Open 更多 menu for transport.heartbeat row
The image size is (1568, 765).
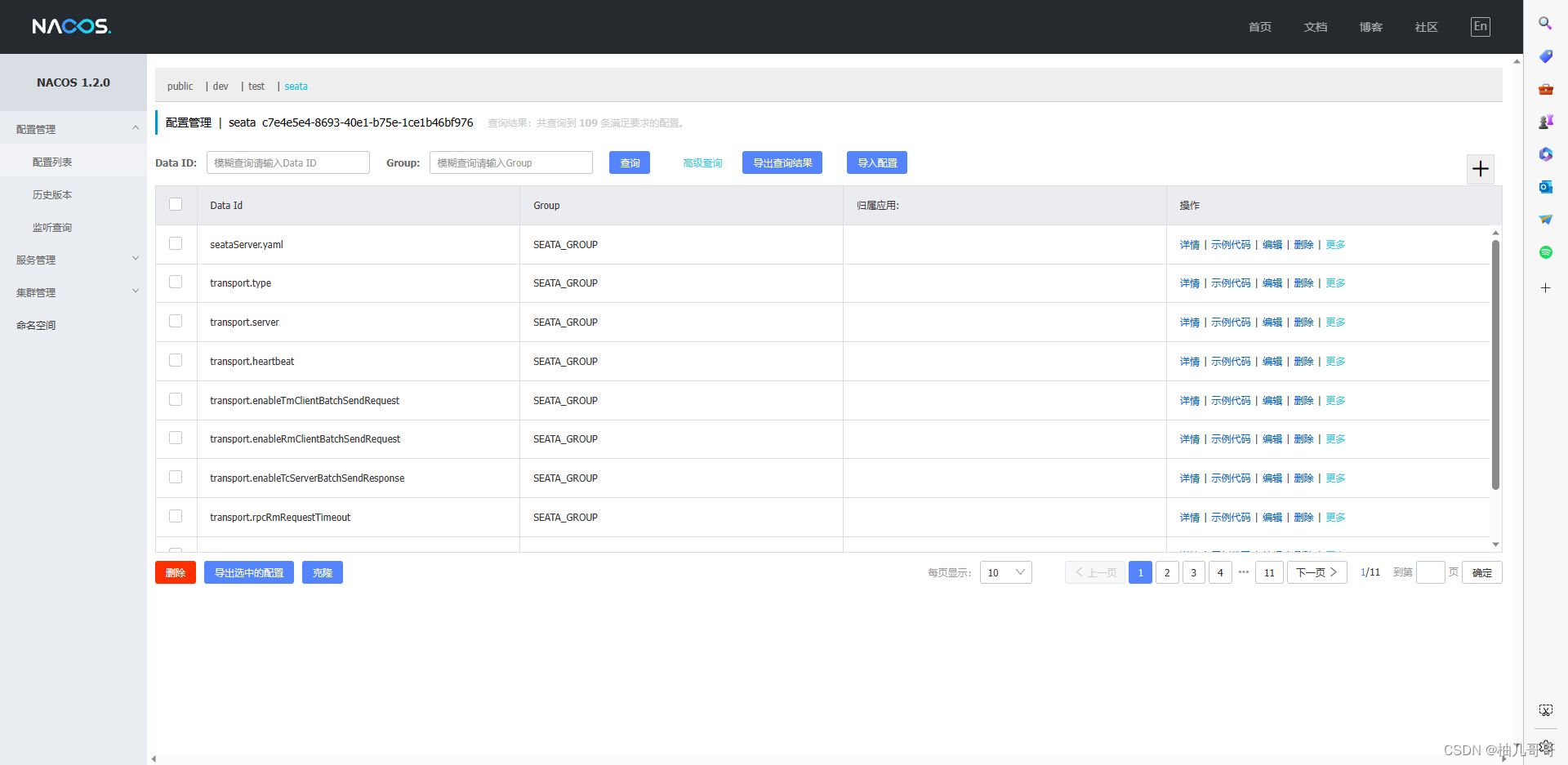(1335, 362)
